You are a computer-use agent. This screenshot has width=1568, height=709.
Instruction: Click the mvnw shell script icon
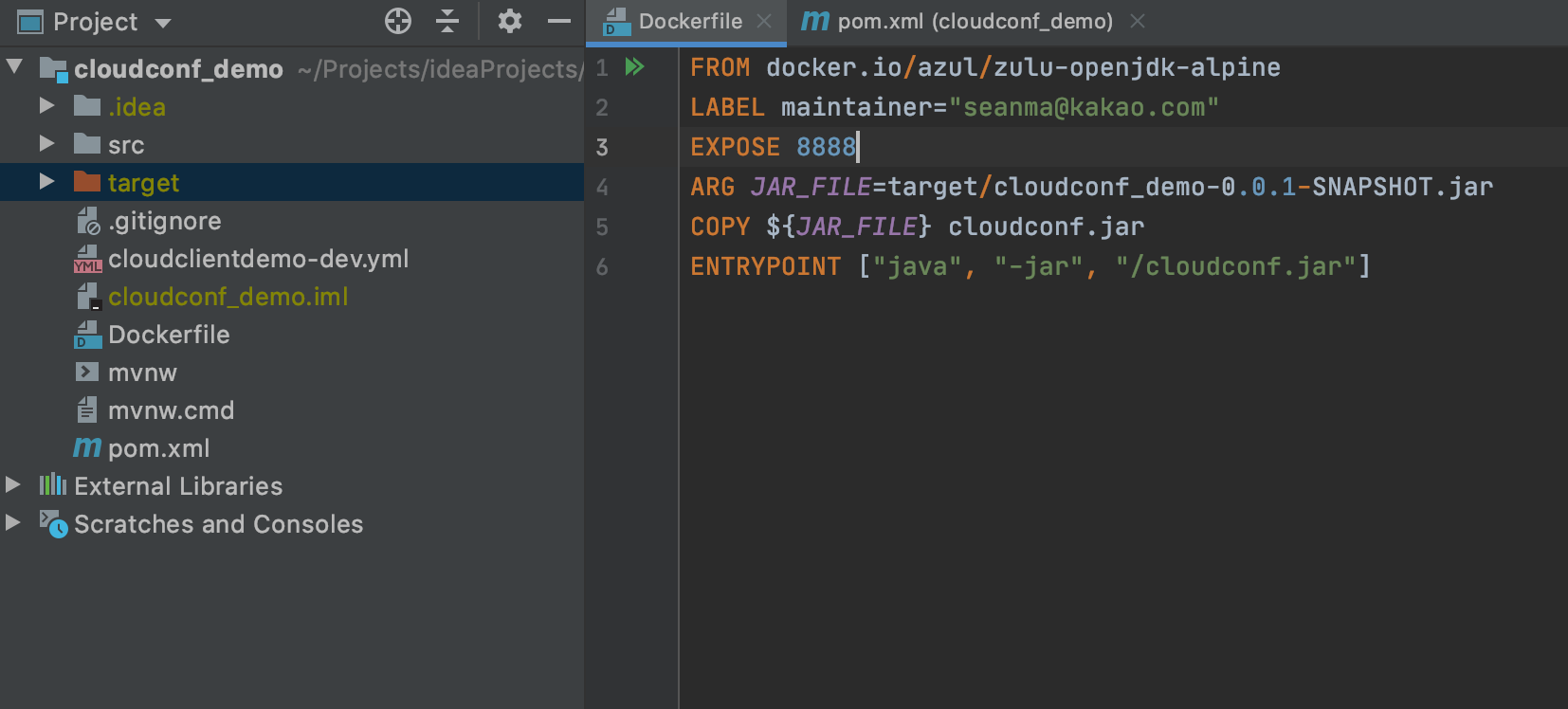[87, 372]
